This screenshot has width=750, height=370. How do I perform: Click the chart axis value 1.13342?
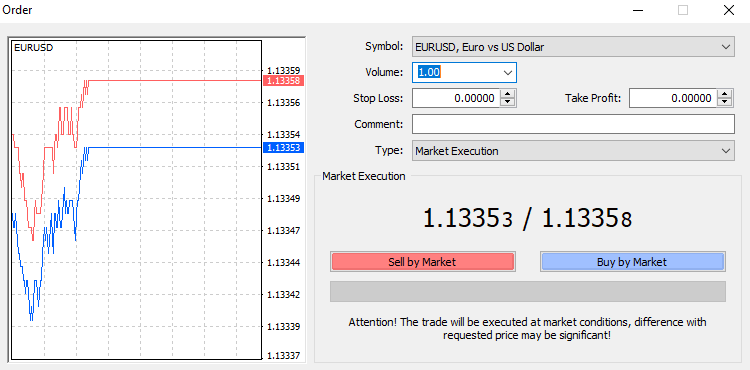pos(284,294)
